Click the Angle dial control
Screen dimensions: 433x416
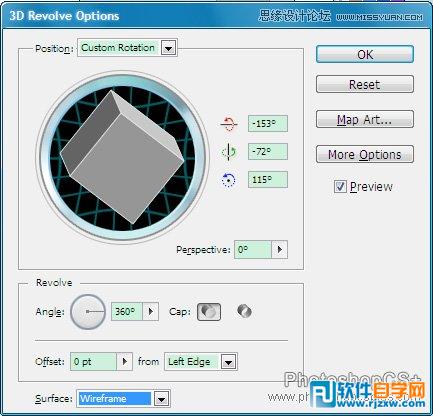click(88, 312)
